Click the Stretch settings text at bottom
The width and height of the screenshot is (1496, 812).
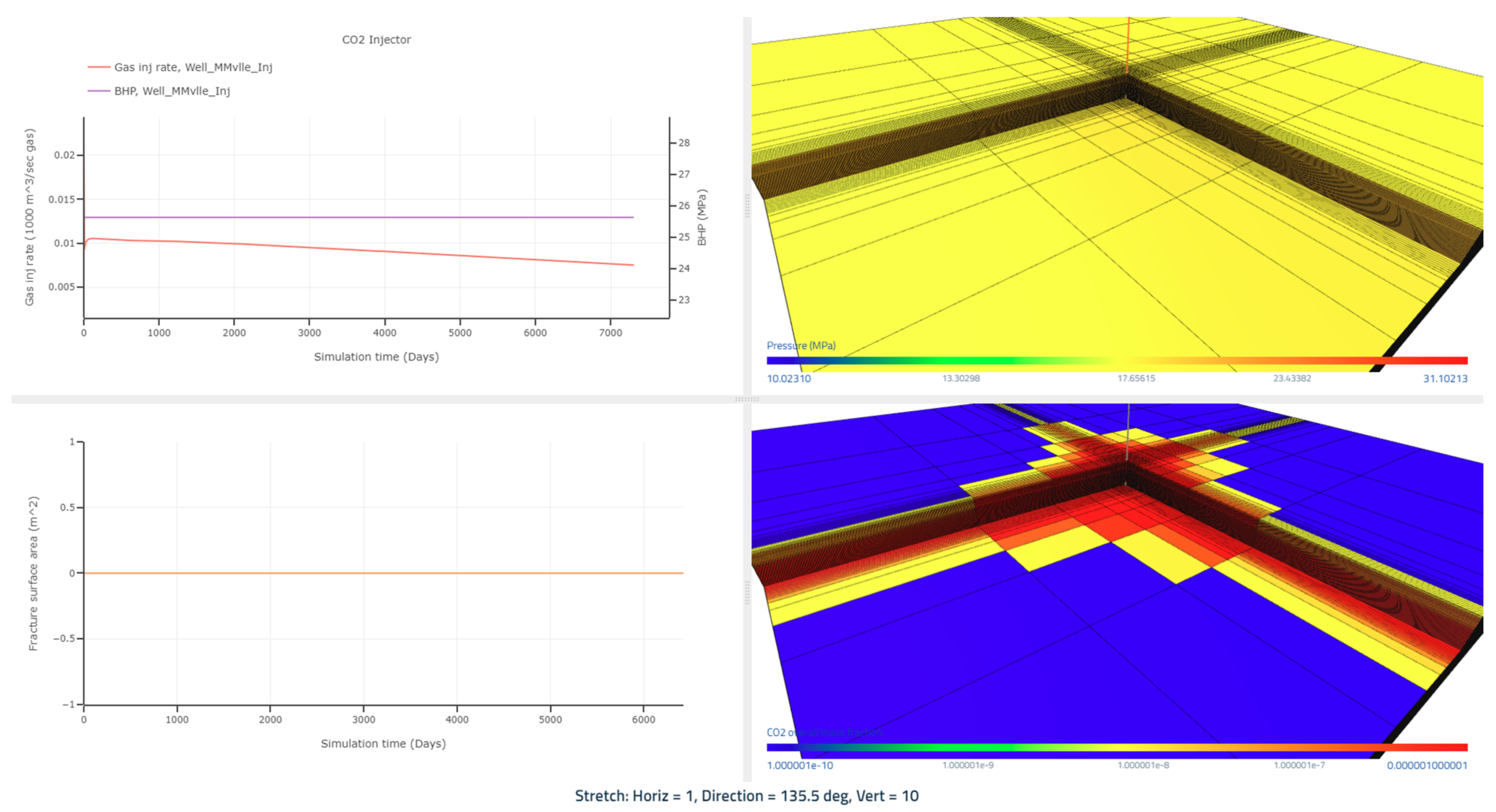(x=746, y=796)
